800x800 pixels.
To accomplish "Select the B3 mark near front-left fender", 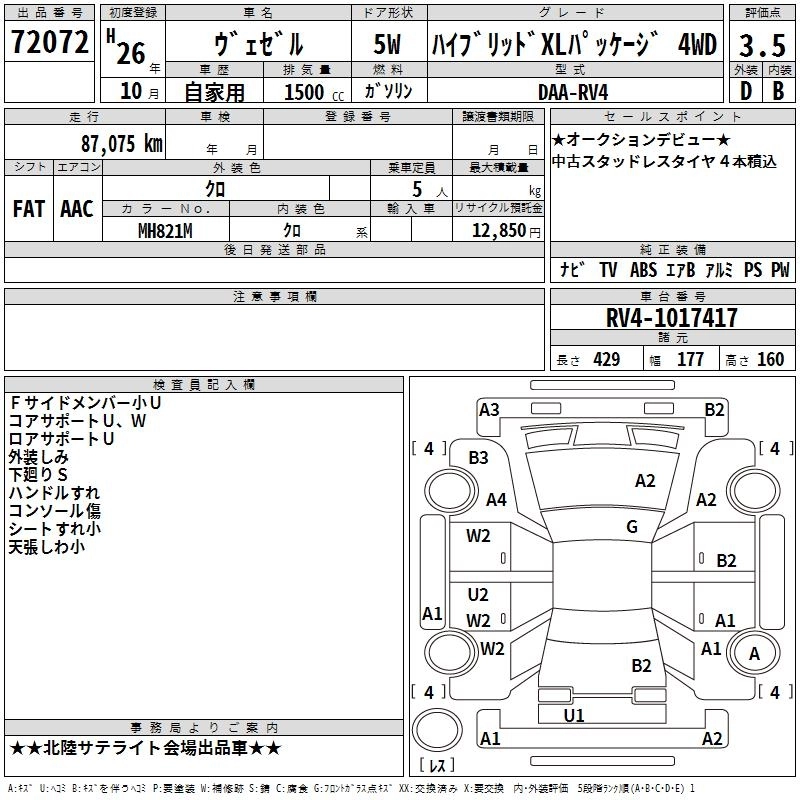I will point(478,458).
